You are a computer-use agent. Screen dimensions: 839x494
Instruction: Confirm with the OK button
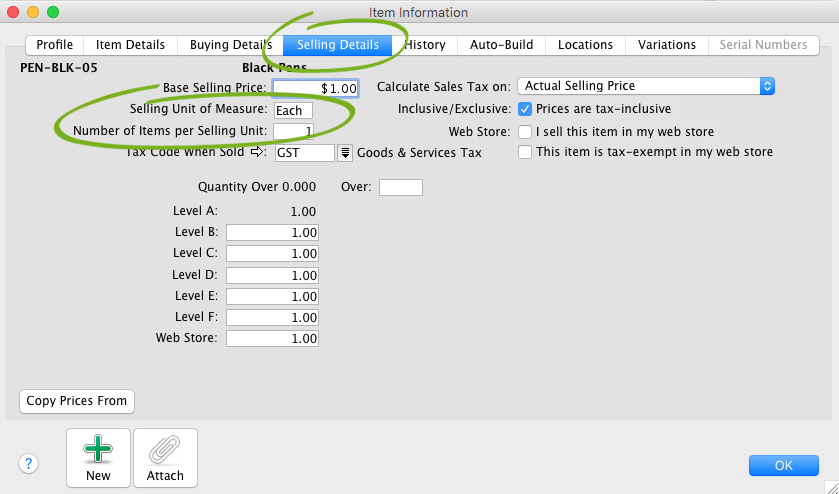pos(783,465)
